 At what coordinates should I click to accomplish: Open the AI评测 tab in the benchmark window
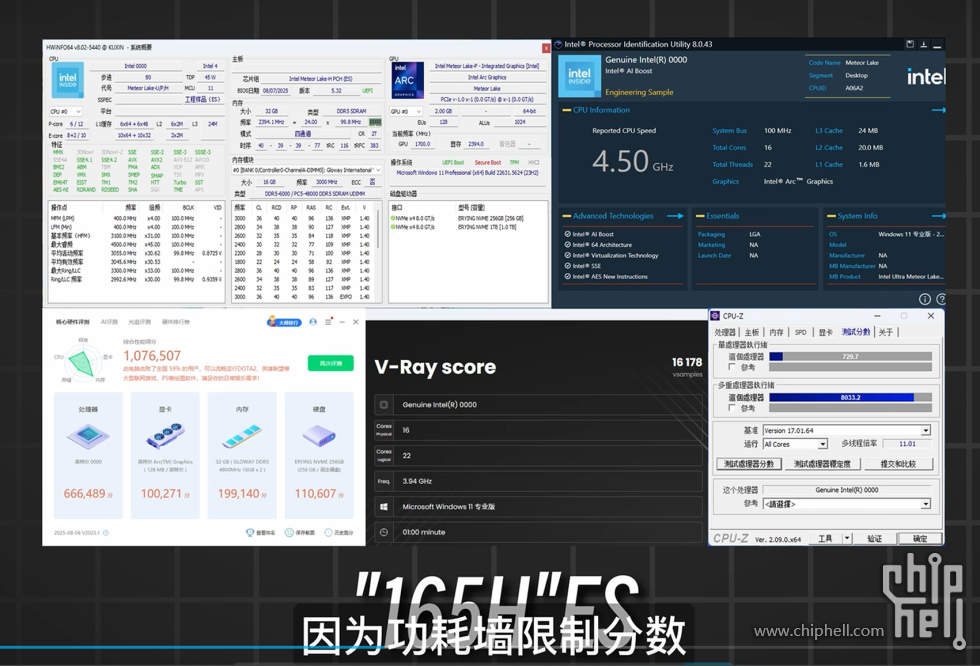click(109, 322)
